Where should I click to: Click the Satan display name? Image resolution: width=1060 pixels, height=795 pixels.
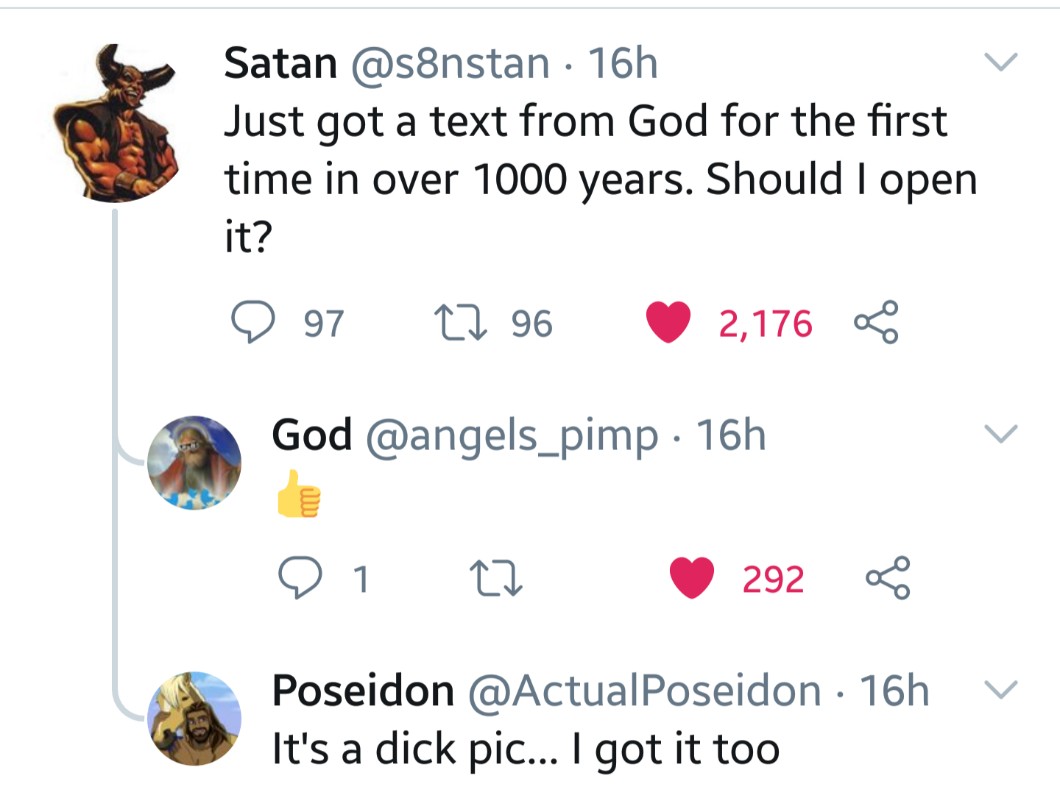[x=280, y=64]
